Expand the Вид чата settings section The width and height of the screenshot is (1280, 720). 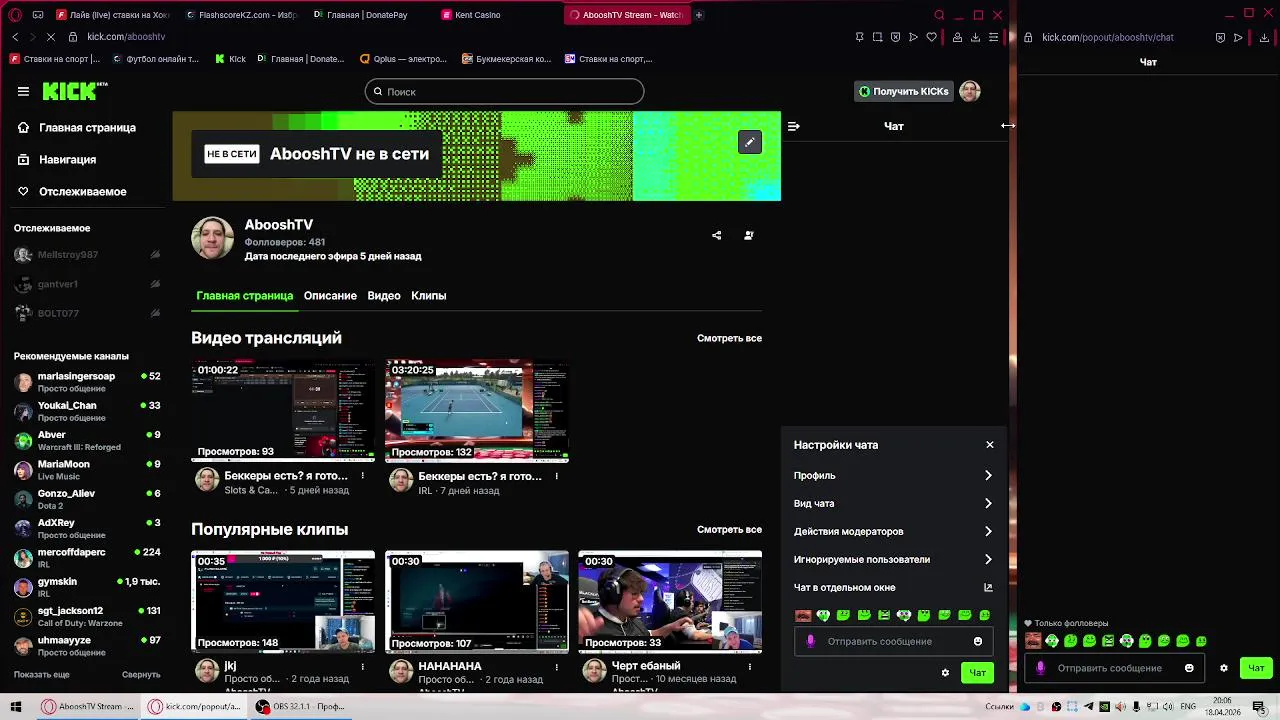[x=893, y=504]
